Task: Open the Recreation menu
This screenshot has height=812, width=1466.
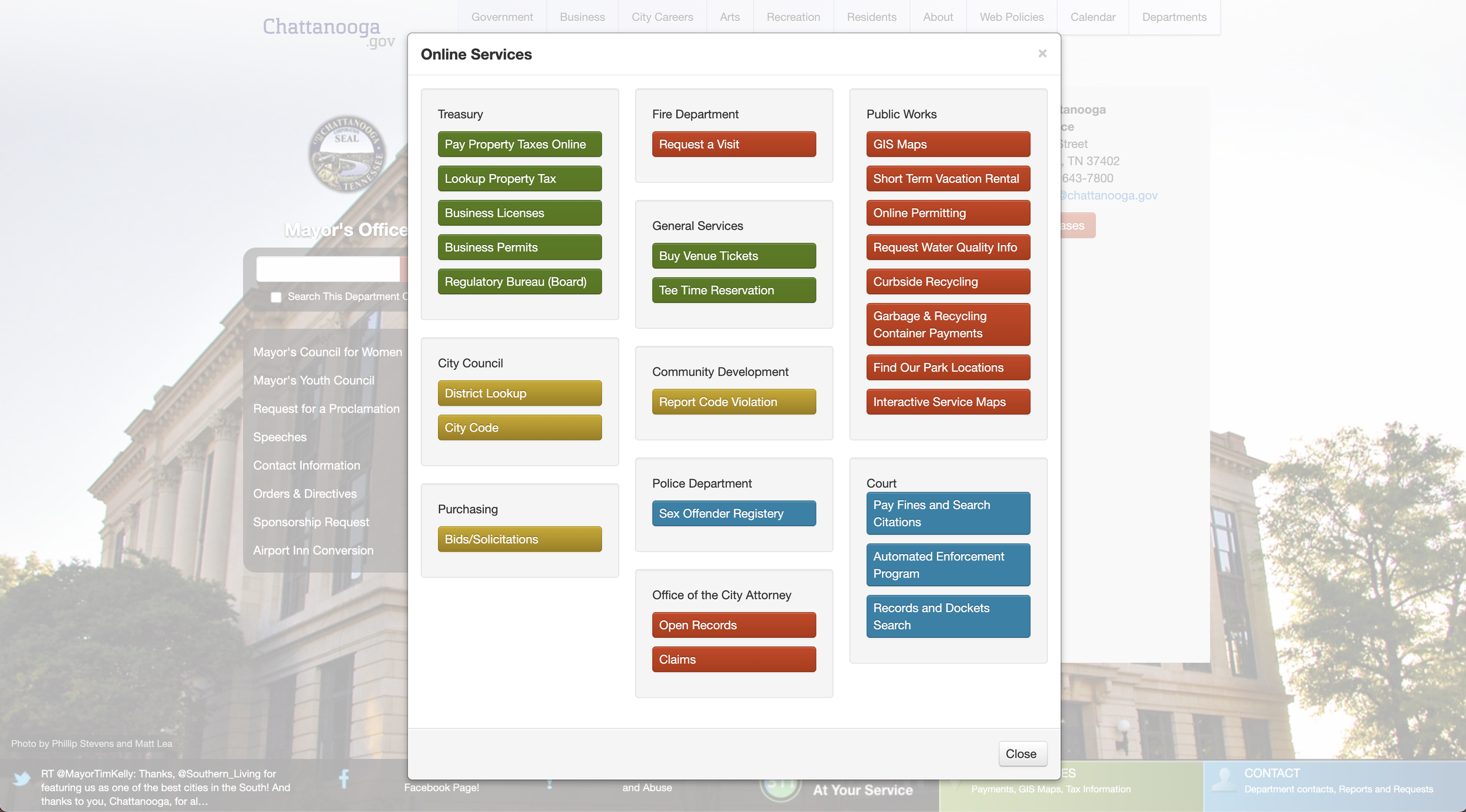Action: coord(793,16)
